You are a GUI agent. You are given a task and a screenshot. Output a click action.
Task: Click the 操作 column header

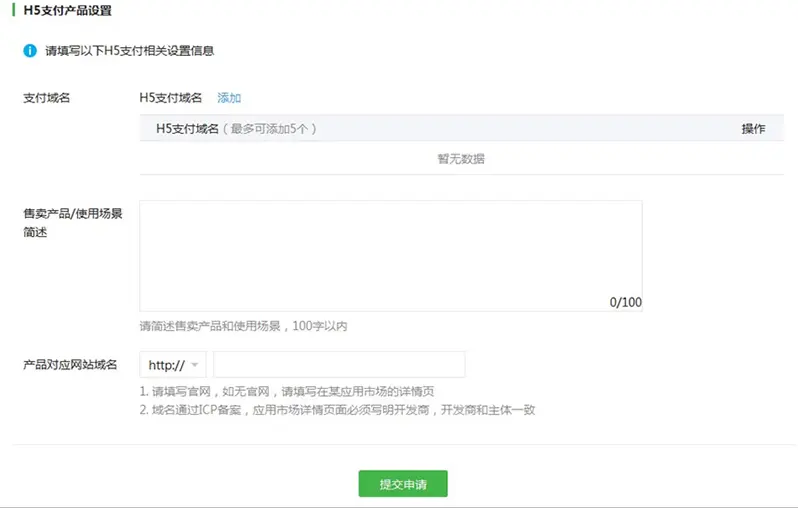click(753, 129)
